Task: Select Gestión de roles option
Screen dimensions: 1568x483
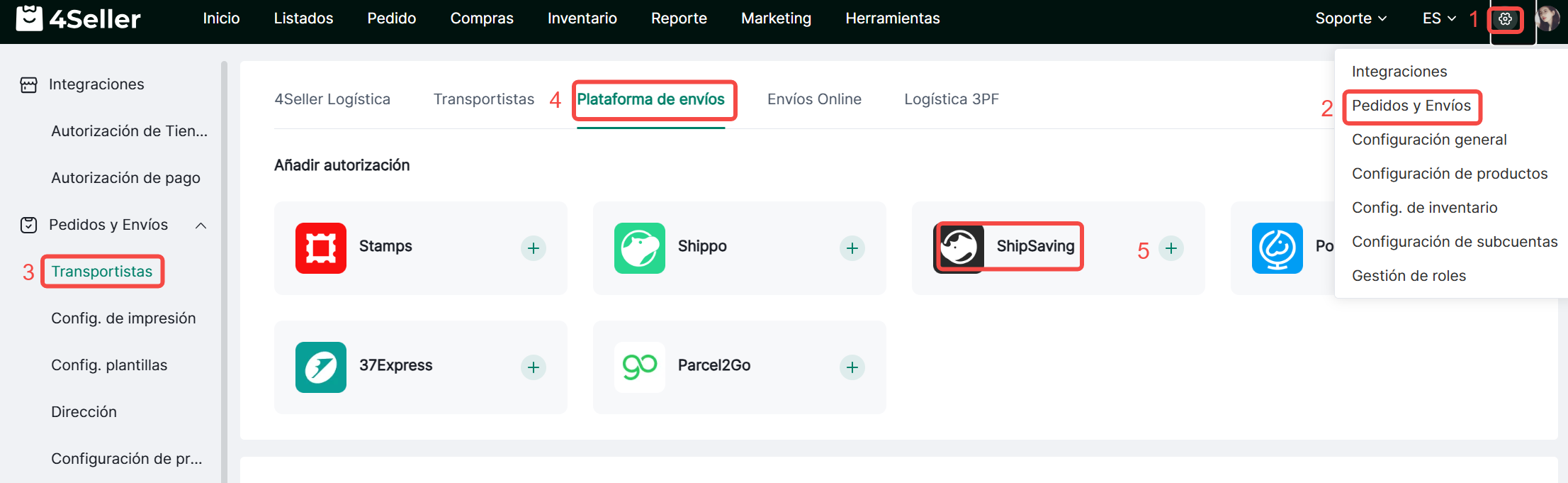Action: [1409, 276]
